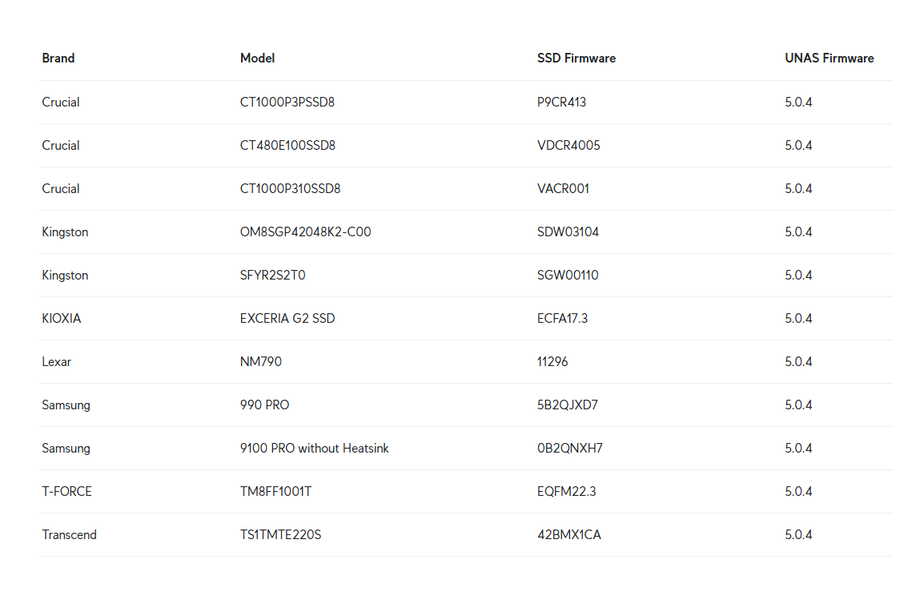Click the UNAS Firmware column header
This screenshot has width=900, height=604.
pyautogui.click(x=829, y=58)
